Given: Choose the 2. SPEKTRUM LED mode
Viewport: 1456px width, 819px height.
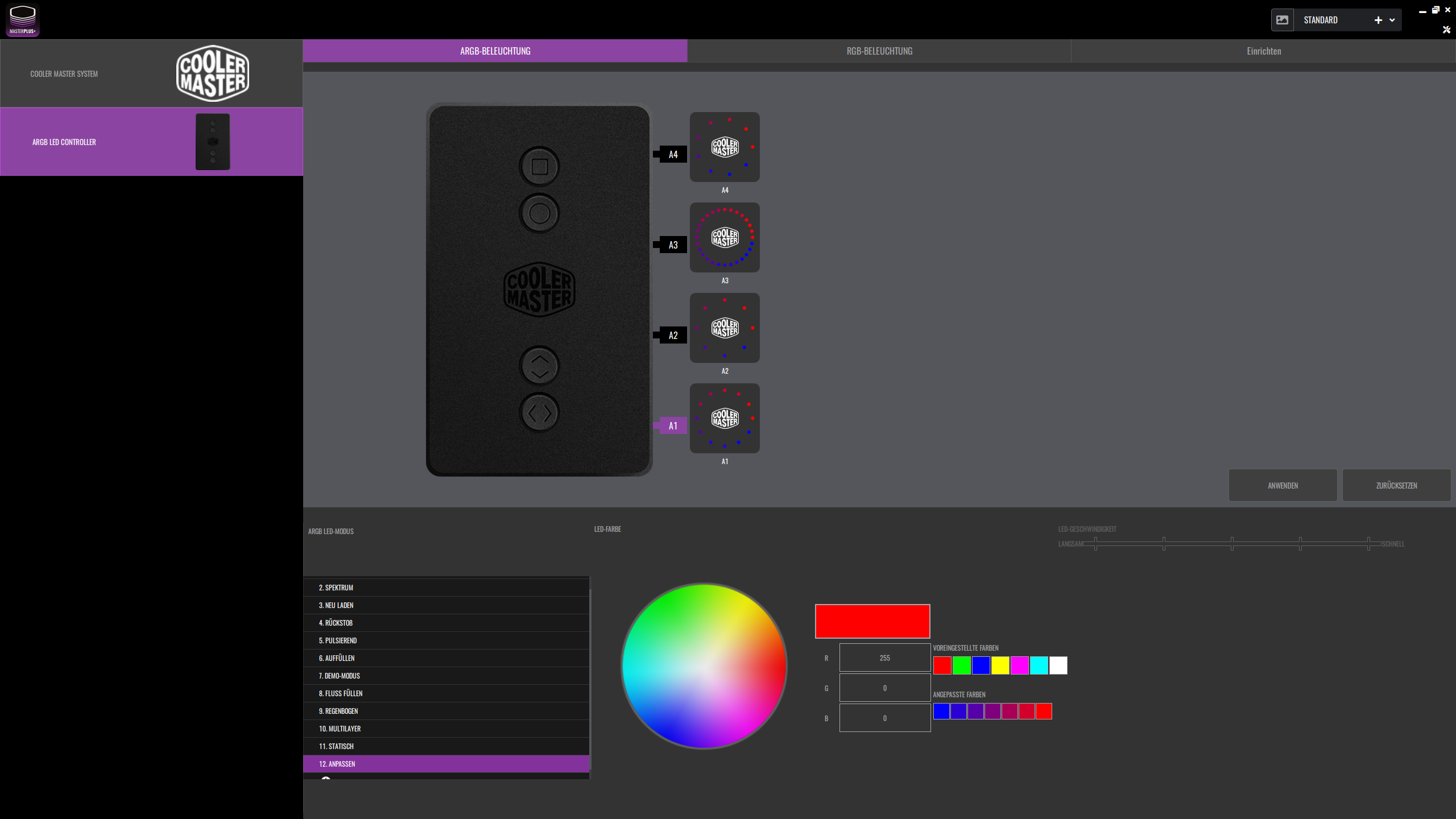Looking at the screenshot, I should tap(446, 588).
